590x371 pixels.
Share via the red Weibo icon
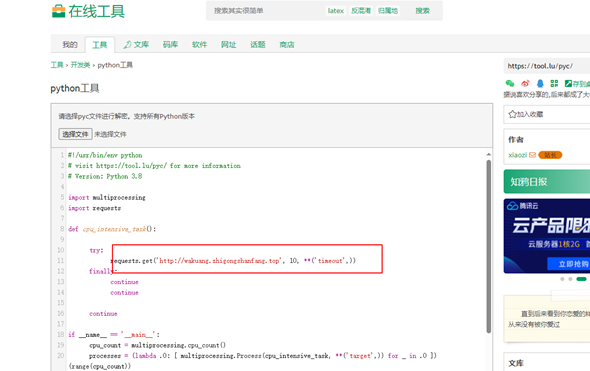click(x=525, y=83)
